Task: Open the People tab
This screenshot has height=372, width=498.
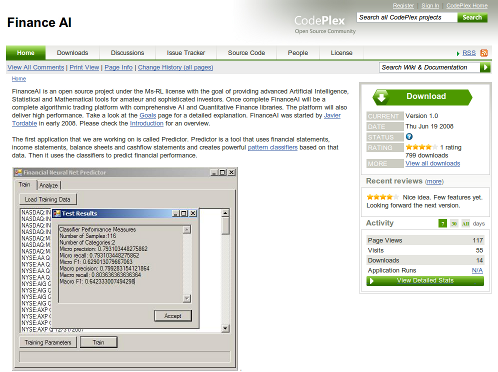Action: point(298,53)
